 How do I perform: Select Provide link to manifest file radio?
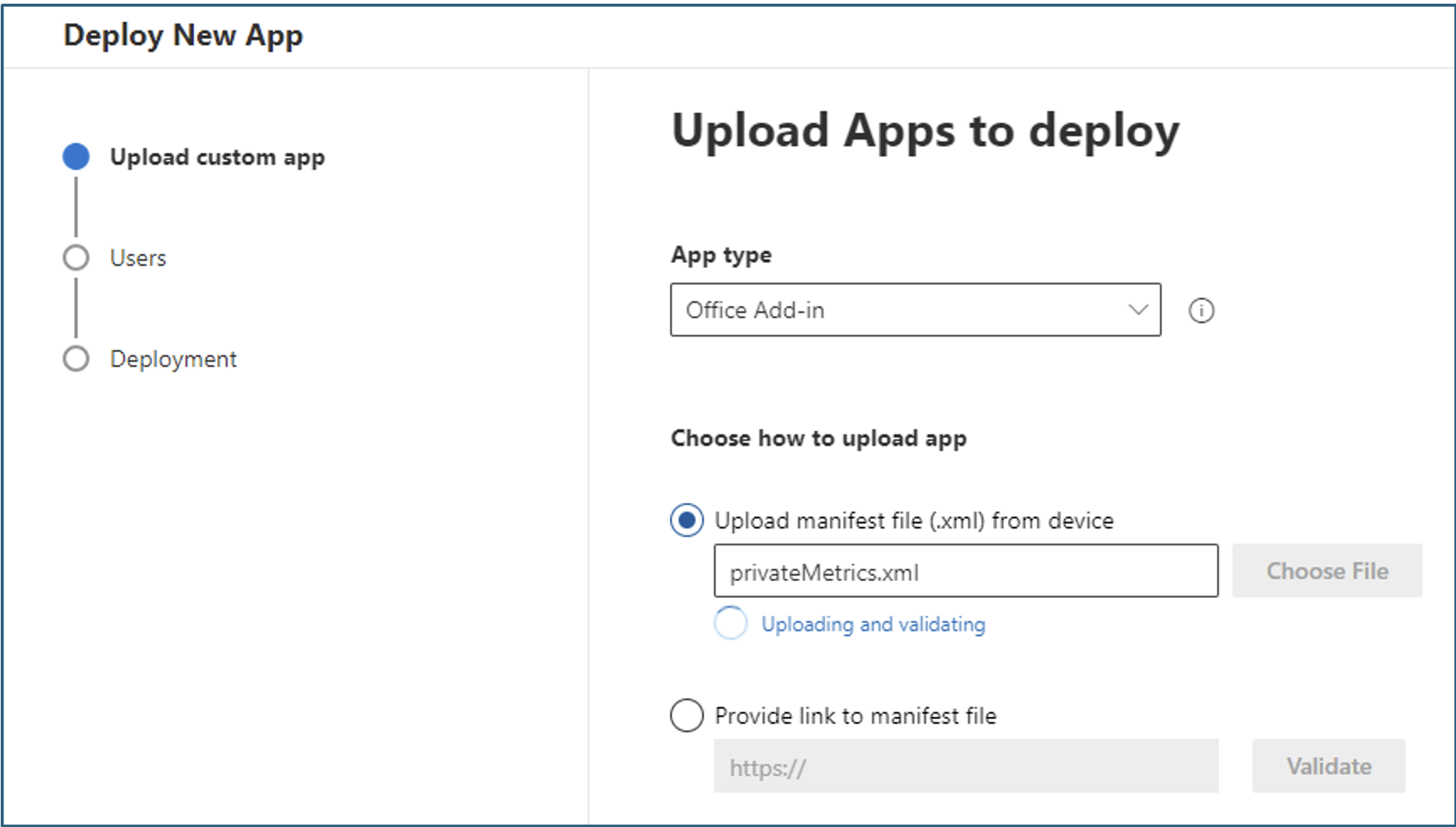(x=687, y=716)
